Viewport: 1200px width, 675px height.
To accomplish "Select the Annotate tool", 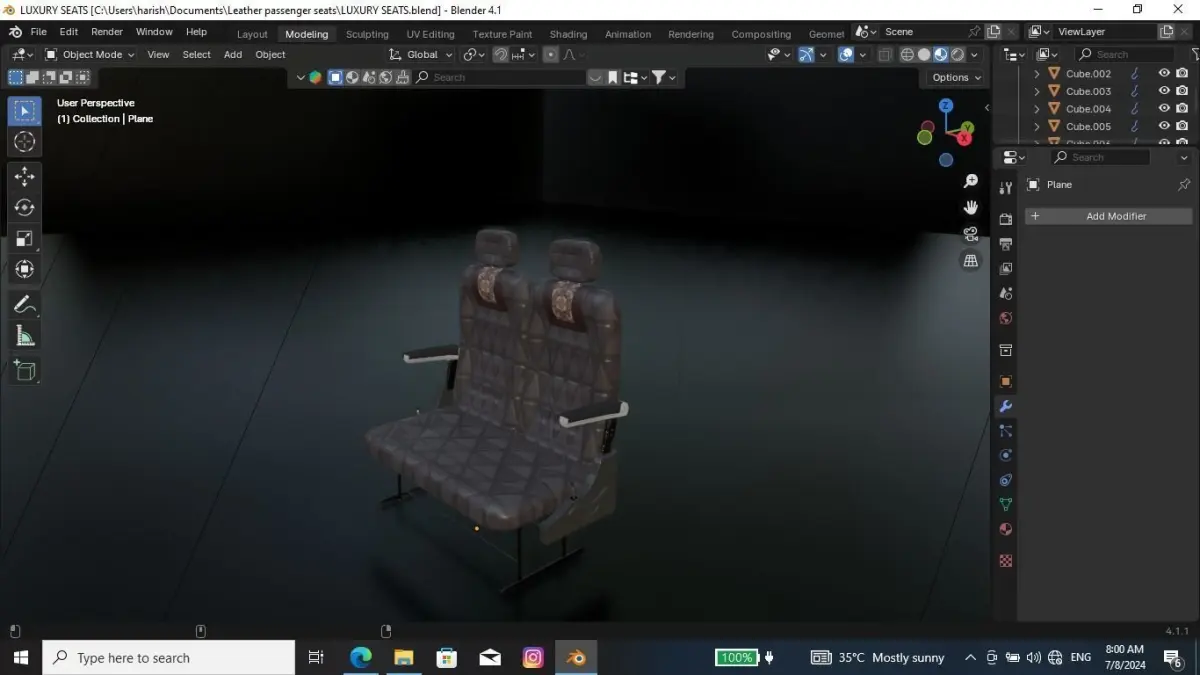I will [x=25, y=305].
